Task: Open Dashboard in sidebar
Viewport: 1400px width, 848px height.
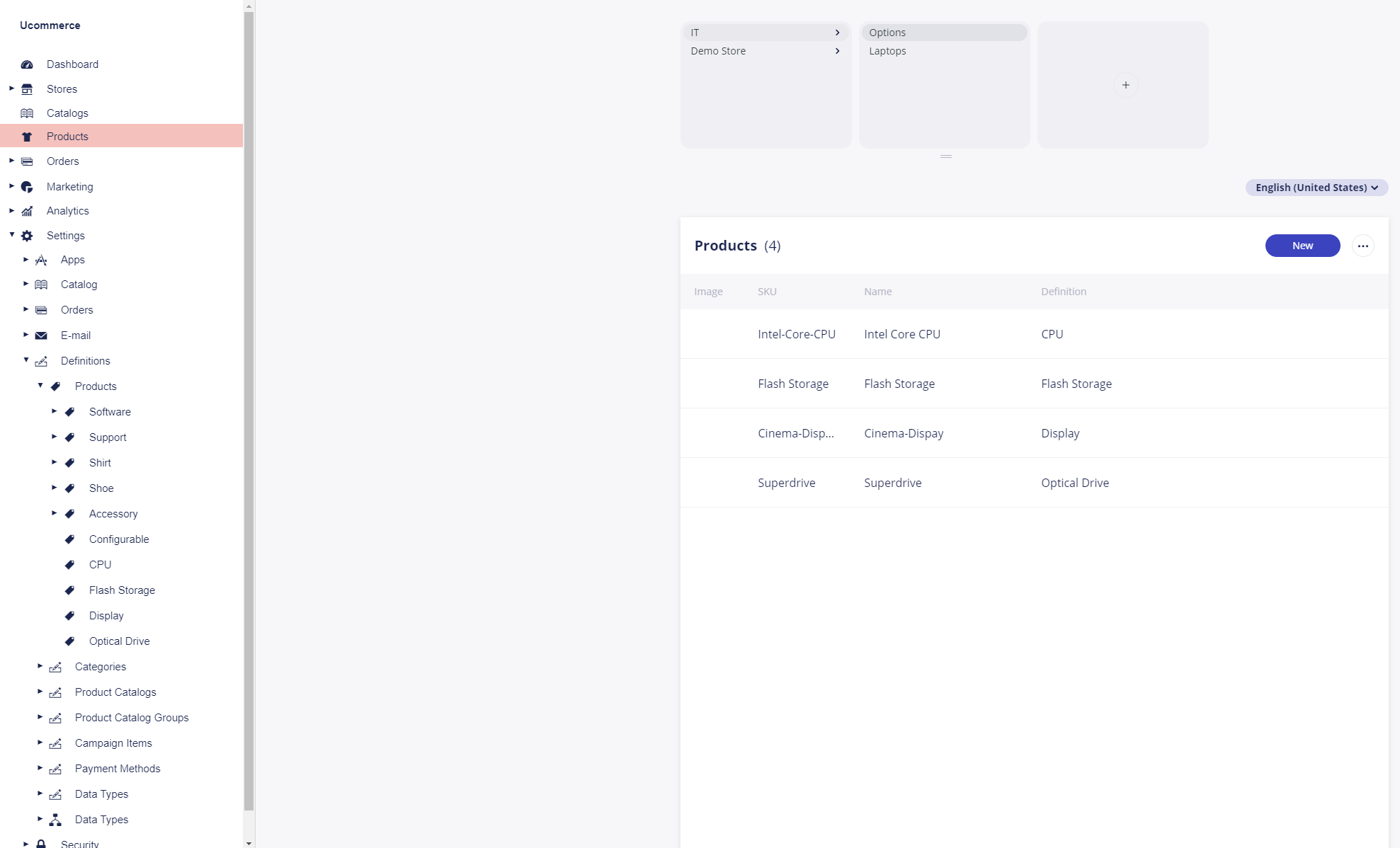Action: tap(72, 64)
